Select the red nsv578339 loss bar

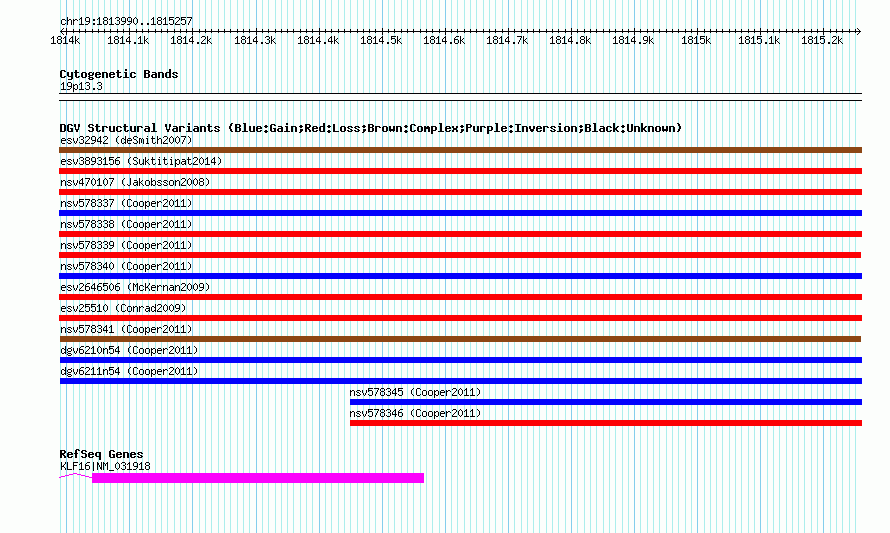click(x=460, y=255)
